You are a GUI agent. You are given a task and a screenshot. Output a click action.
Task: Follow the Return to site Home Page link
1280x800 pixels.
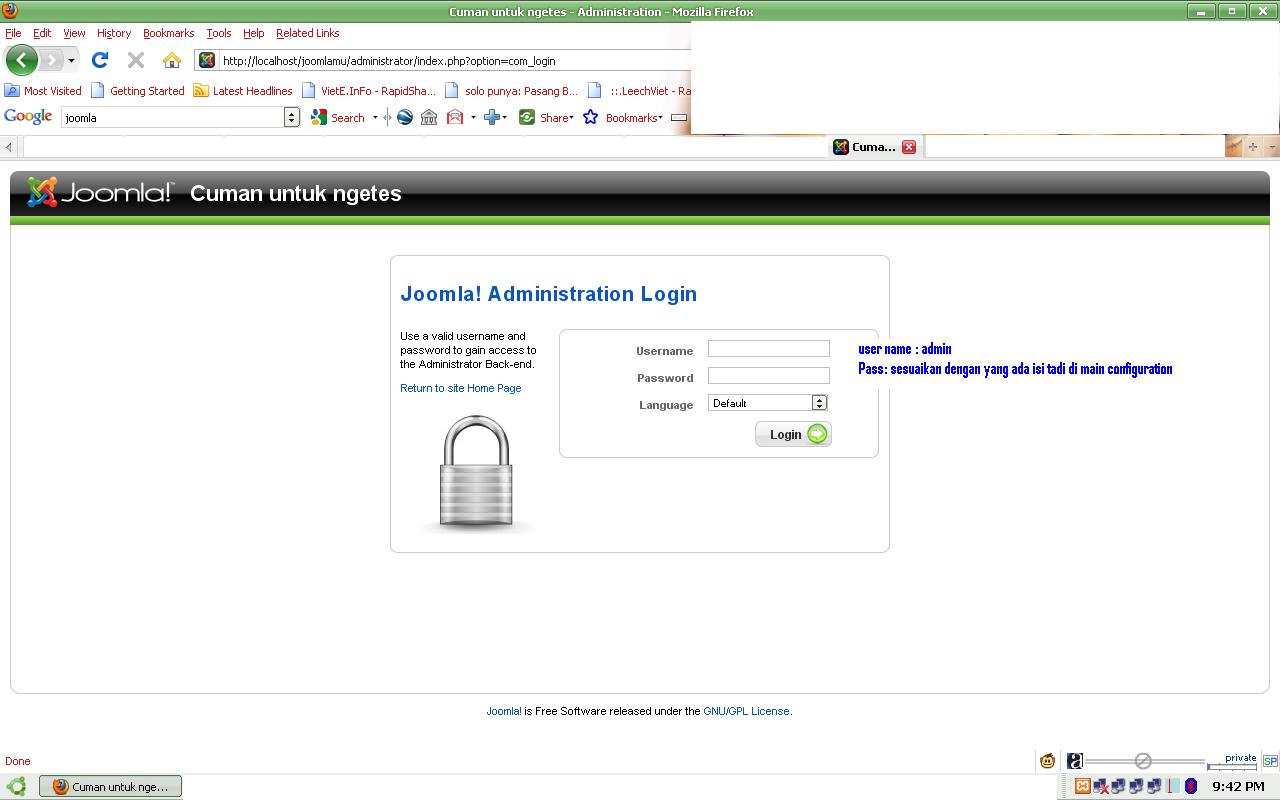click(460, 388)
